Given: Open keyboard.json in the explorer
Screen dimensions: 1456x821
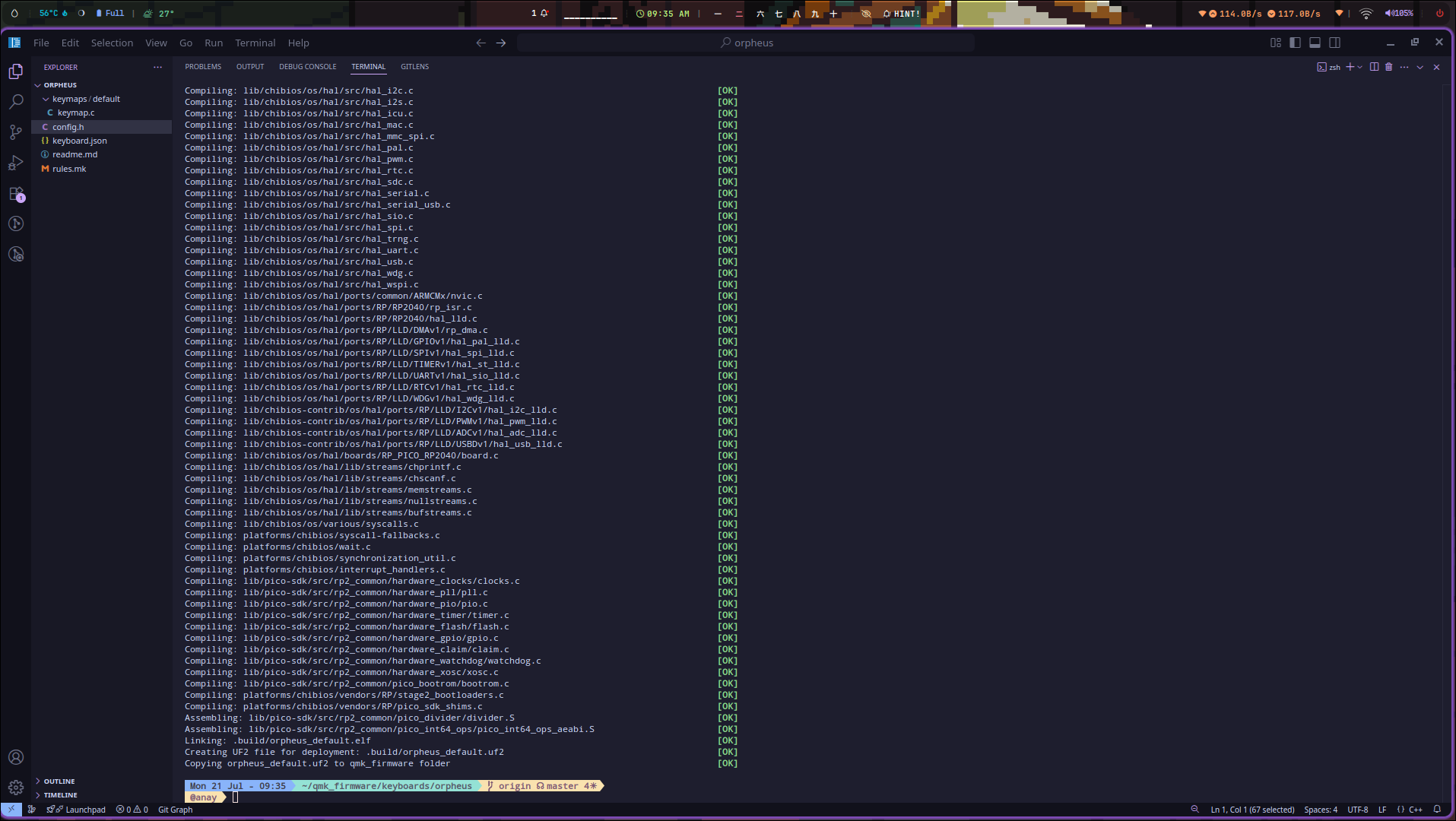Looking at the screenshot, I should point(79,141).
